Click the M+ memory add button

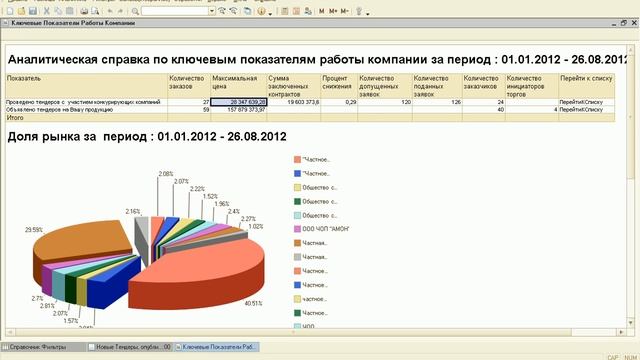[x=333, y=11]
